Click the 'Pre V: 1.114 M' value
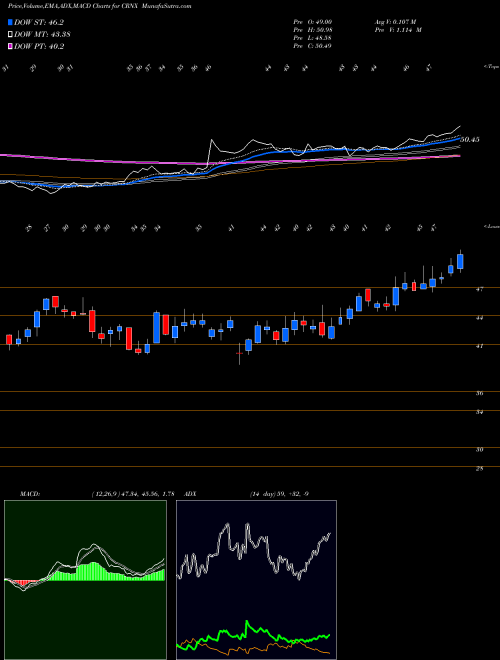 [x=398, y=30]
